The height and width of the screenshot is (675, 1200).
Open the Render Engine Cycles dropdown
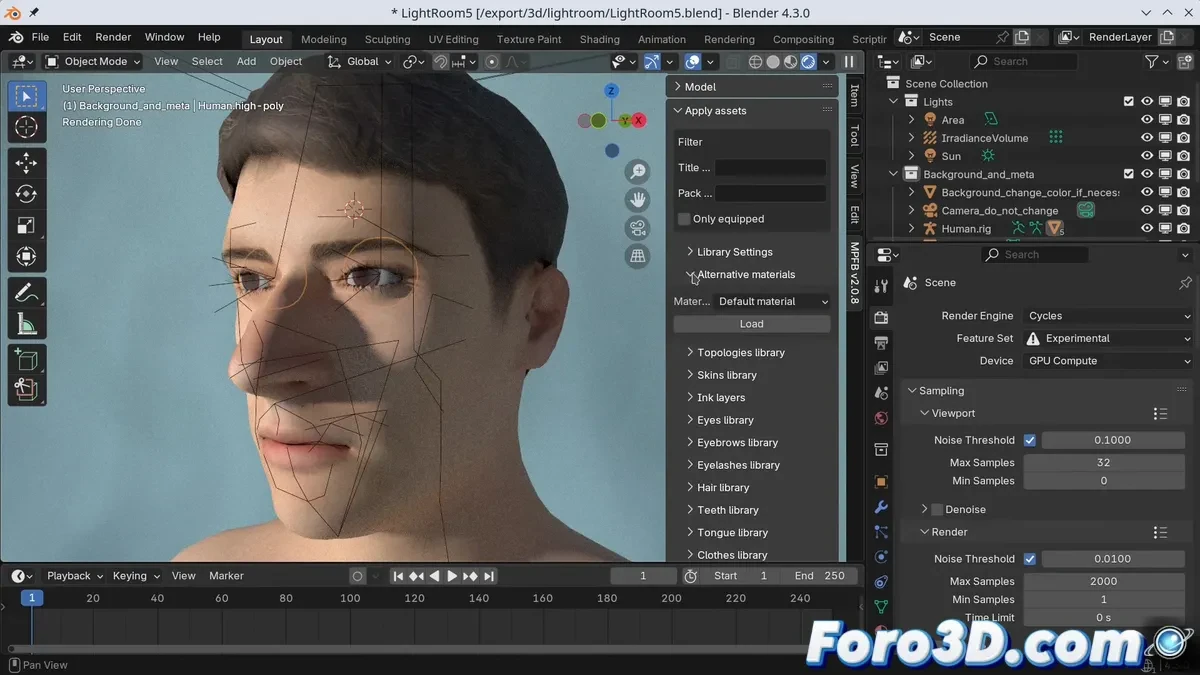coord(1108,316)
